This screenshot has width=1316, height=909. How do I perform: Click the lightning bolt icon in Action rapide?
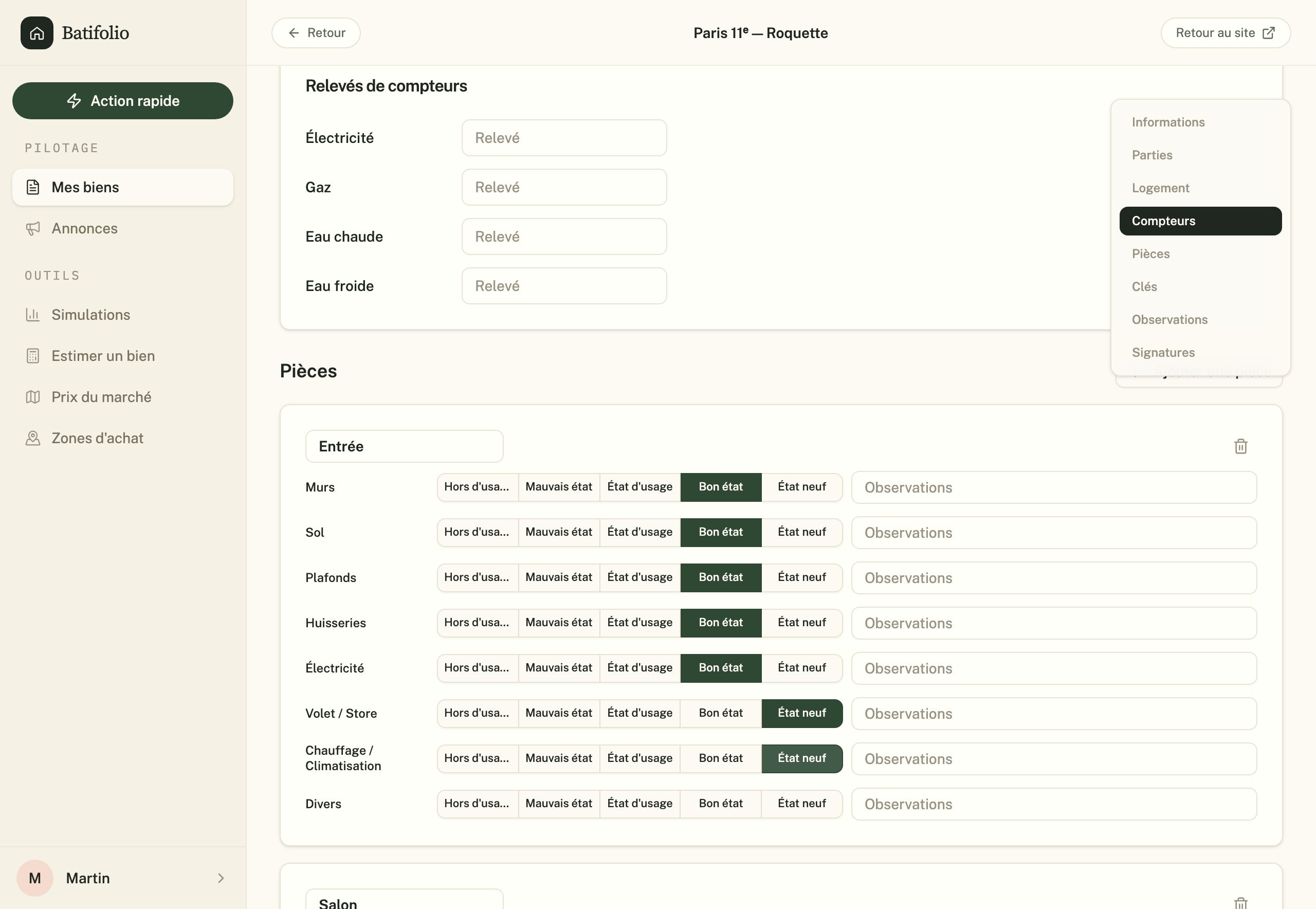[x=74, y=101]
